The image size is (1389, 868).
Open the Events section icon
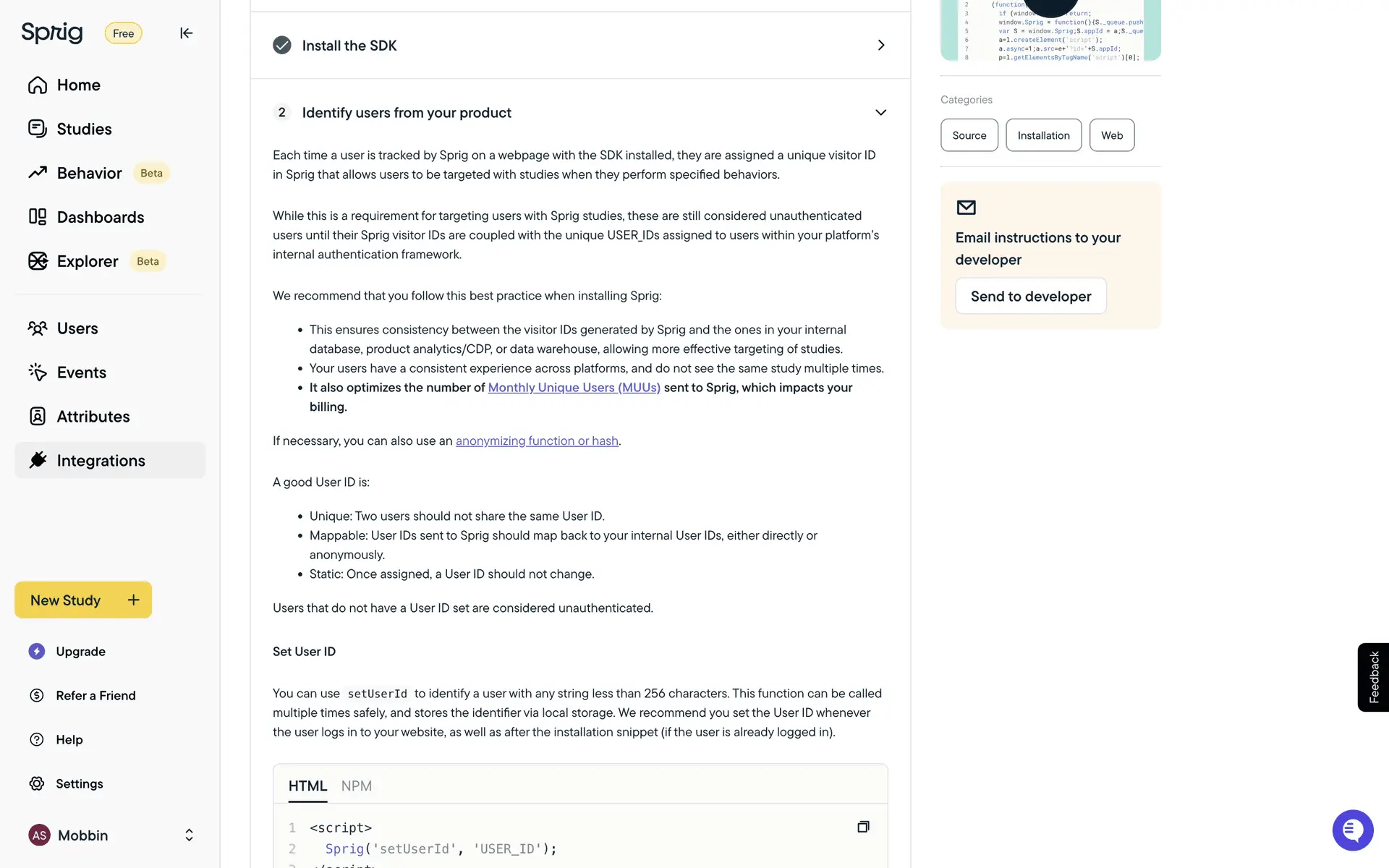point(38,373)
